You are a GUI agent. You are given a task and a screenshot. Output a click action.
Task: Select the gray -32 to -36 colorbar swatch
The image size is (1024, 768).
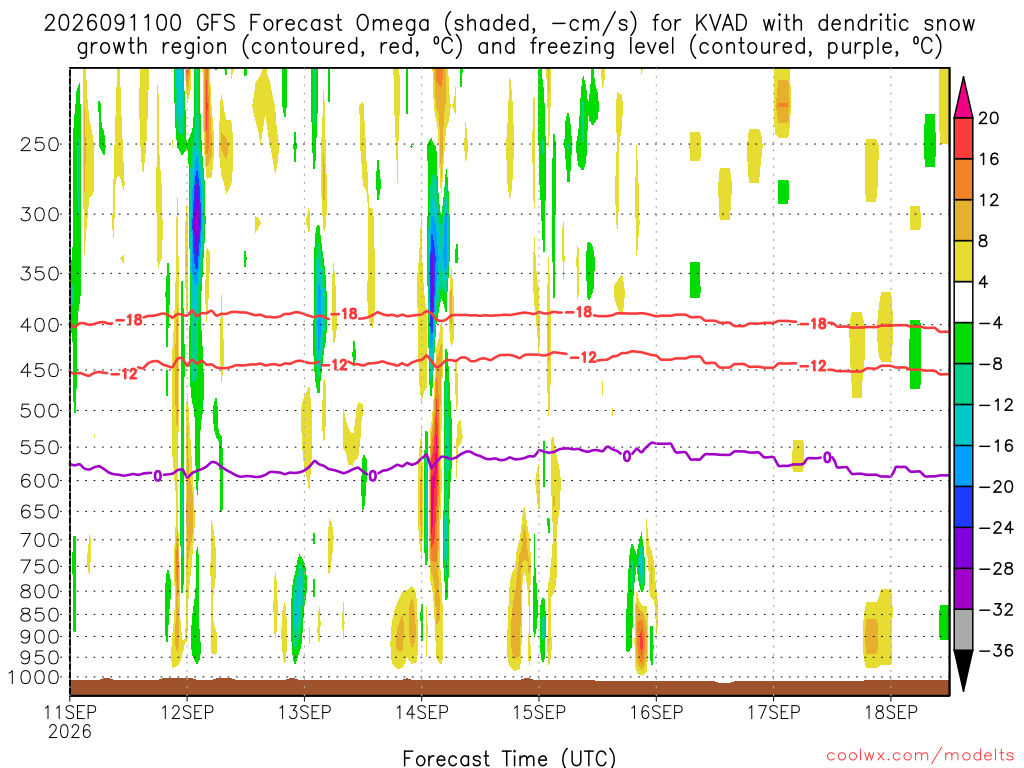[963, 630]
